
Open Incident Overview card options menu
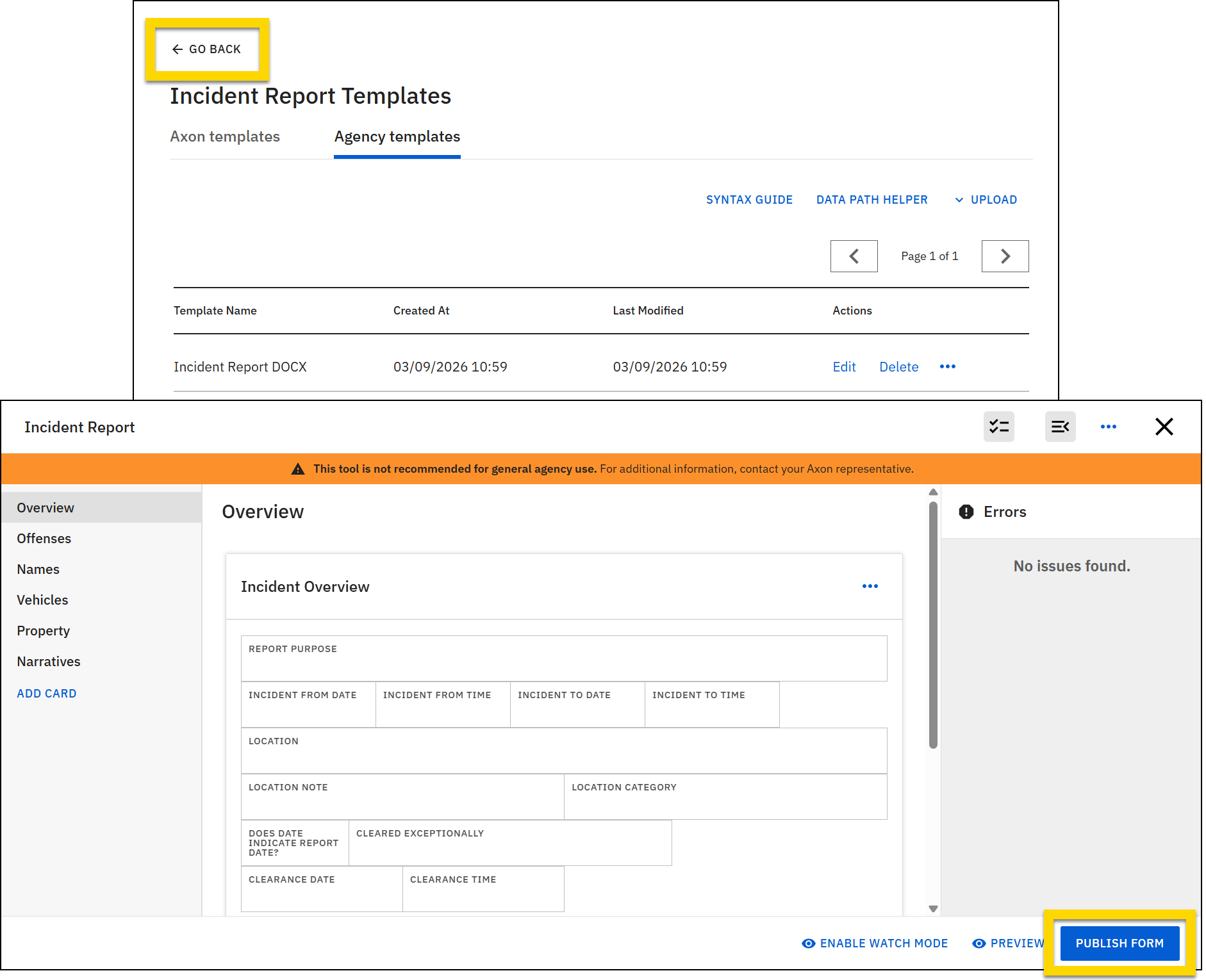click(870, 585)
